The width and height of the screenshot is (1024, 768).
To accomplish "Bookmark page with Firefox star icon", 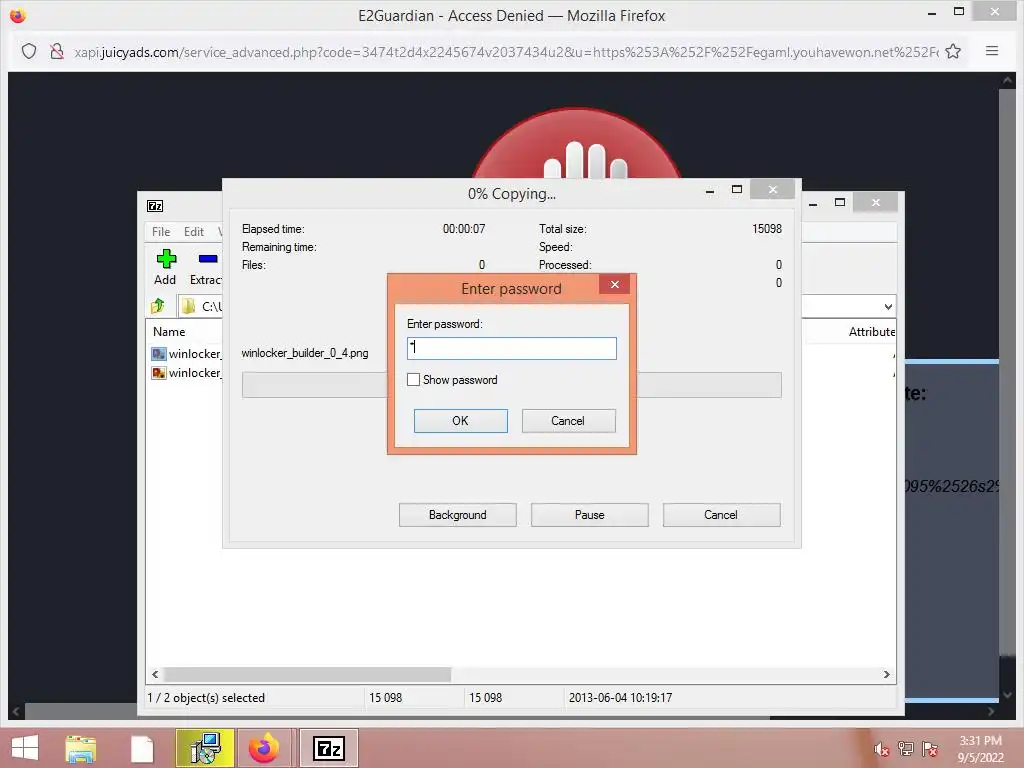I will point(953,51).
